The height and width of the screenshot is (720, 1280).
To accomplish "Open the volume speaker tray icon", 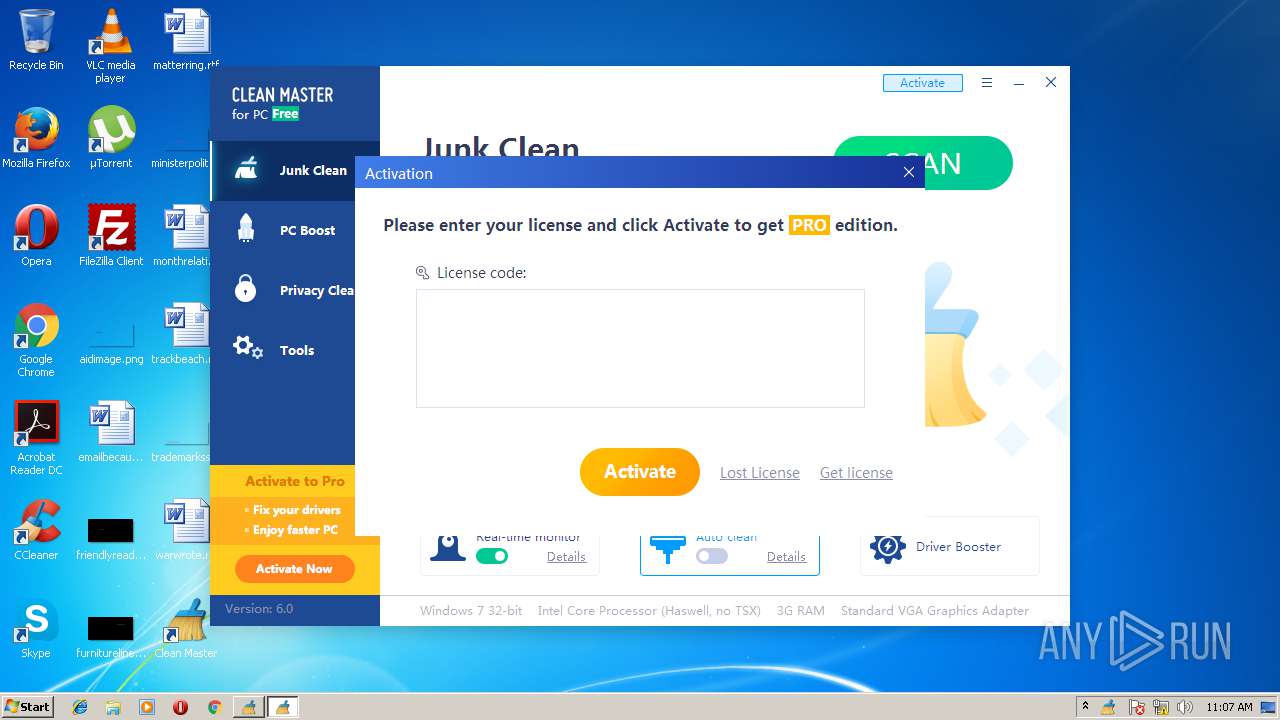I will click(x=1186, y=707).
